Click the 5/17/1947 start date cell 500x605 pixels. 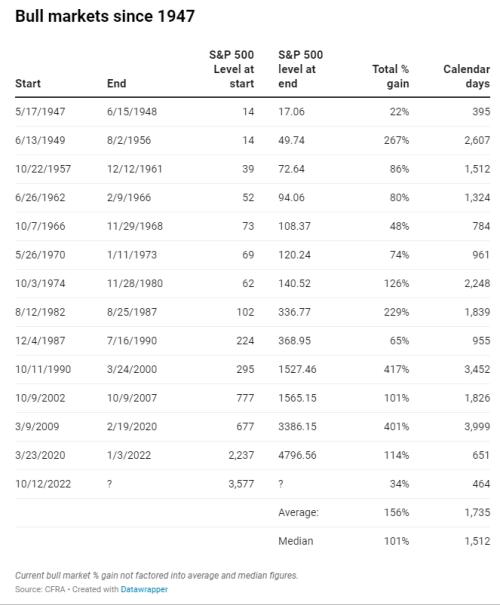click(x=40, y=112)
